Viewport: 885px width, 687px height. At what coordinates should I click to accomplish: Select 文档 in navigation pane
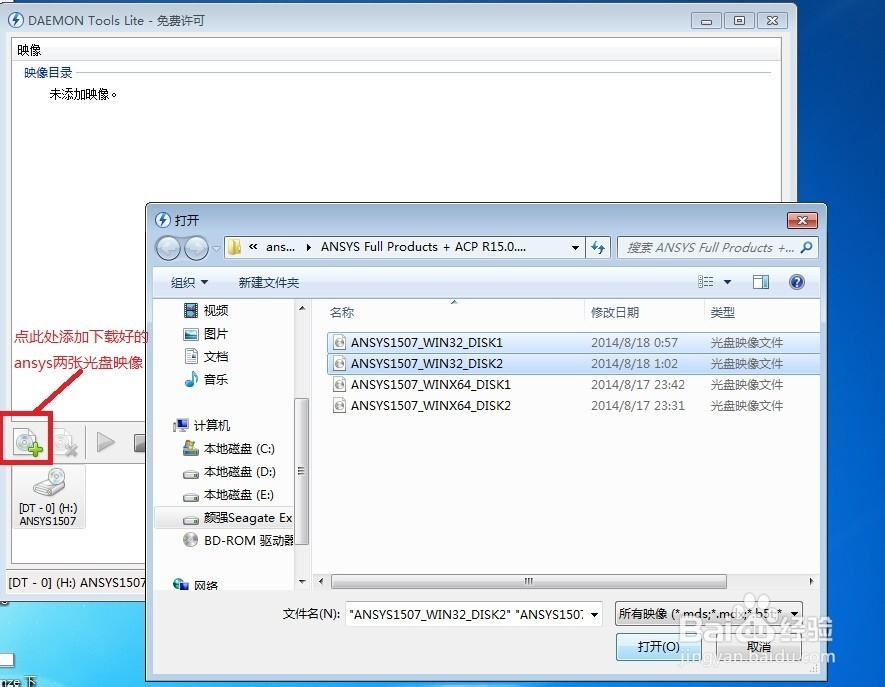[x=206, y=356]
